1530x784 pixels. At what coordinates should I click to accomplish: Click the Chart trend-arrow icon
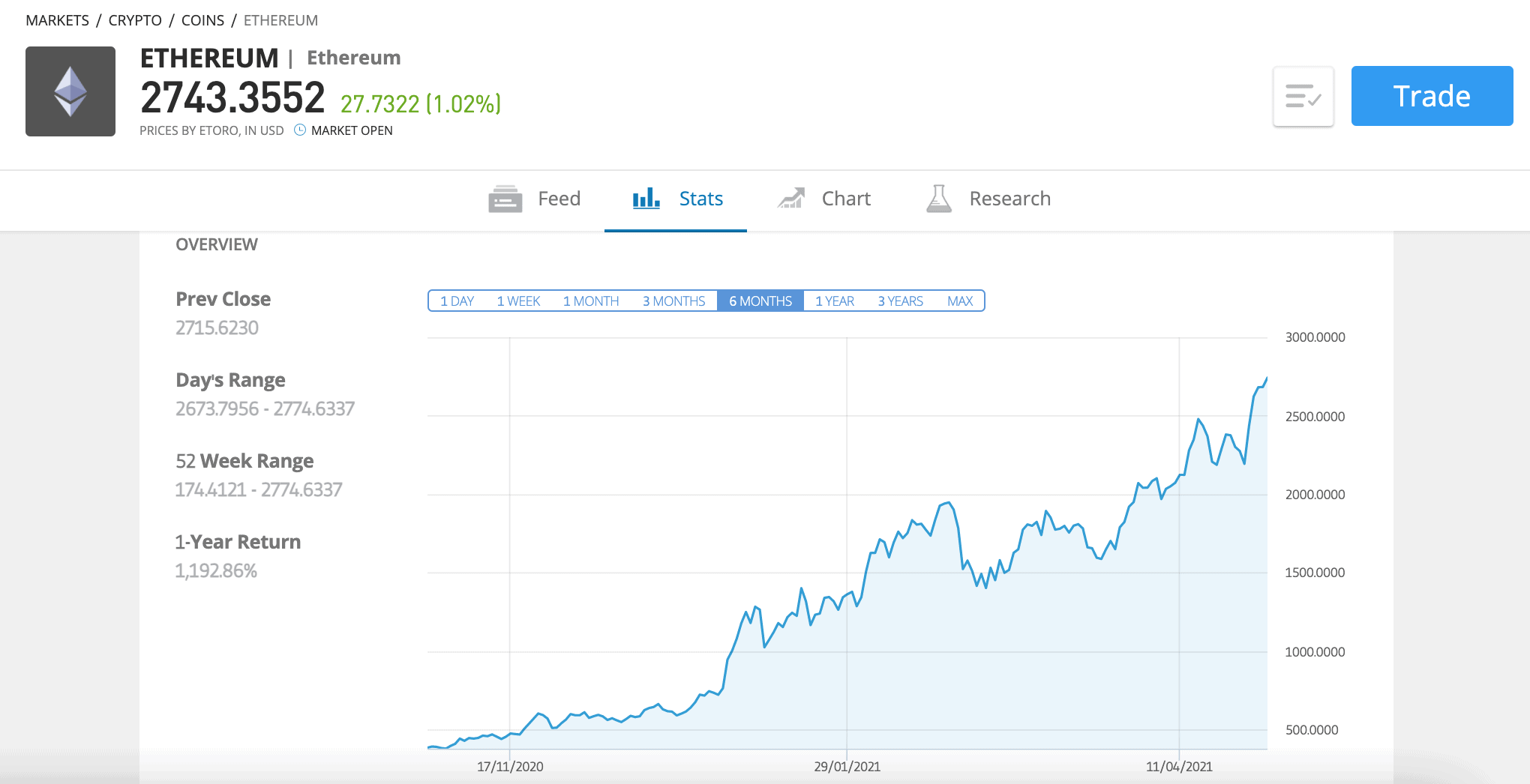(x=790, y=199)
